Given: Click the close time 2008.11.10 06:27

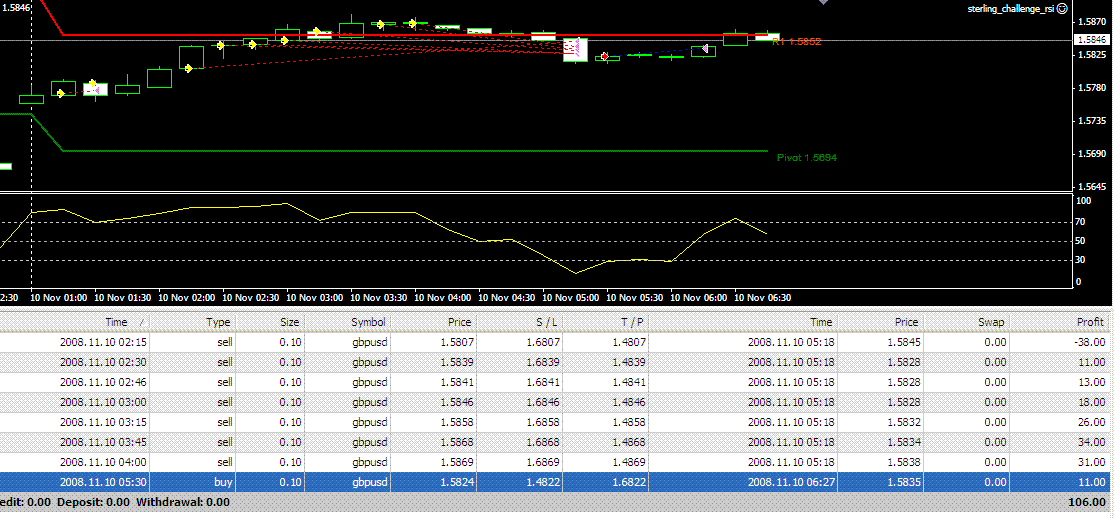Looking at the screenshot, I should coord(790,482).
